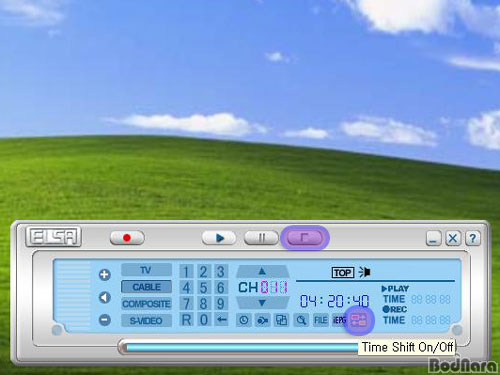Select the TV input source
Screen dimensions: 500x375
click(x=146, y=270)
